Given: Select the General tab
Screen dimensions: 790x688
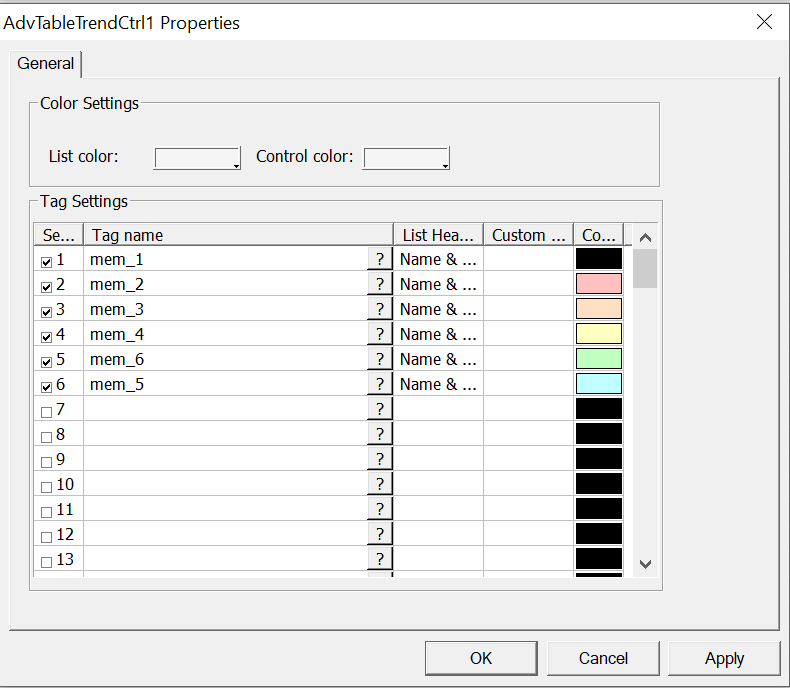Looking at the screenshot, I should point(45,63).
